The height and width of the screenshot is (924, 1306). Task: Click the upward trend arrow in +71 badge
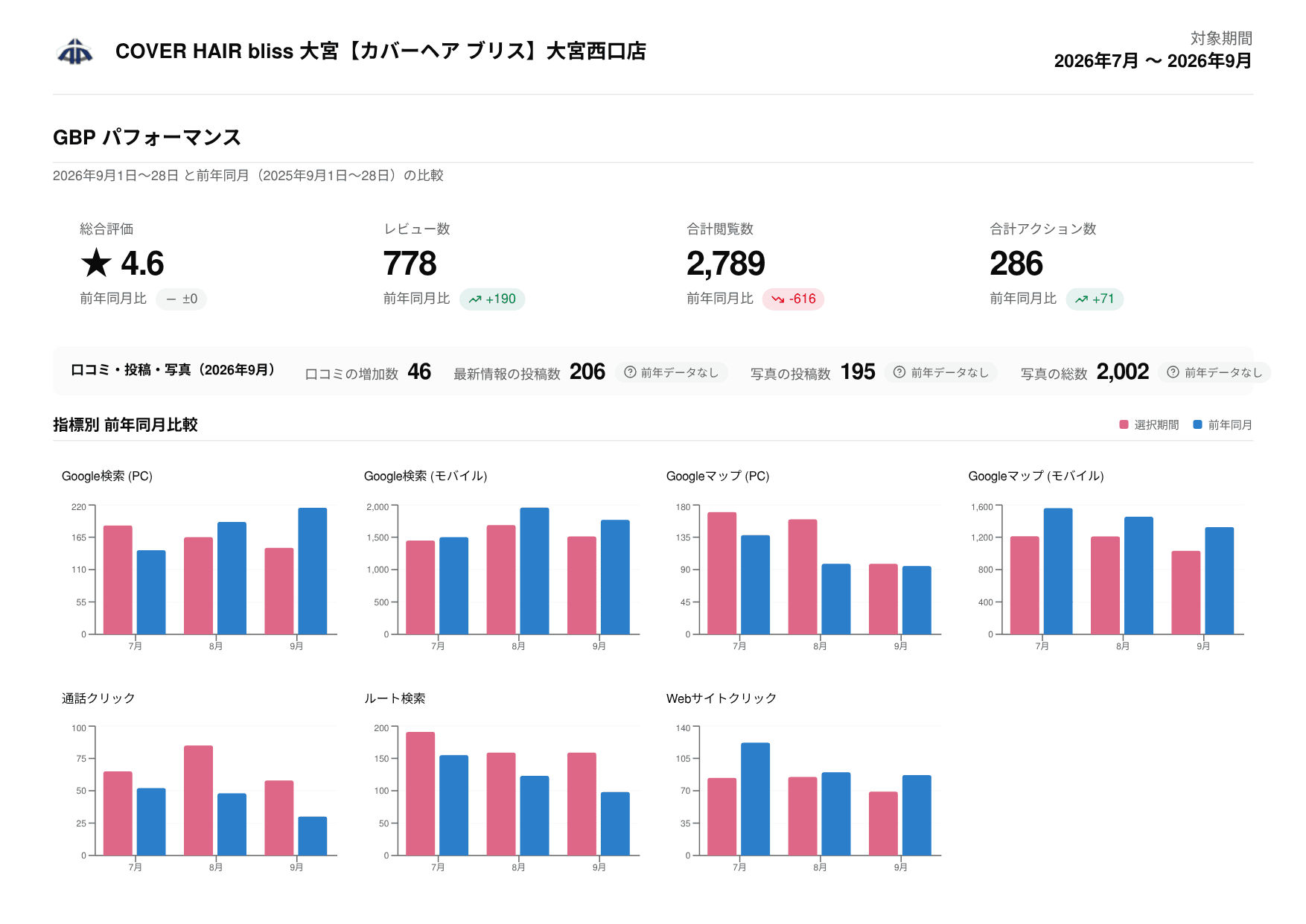[1081, 299]
